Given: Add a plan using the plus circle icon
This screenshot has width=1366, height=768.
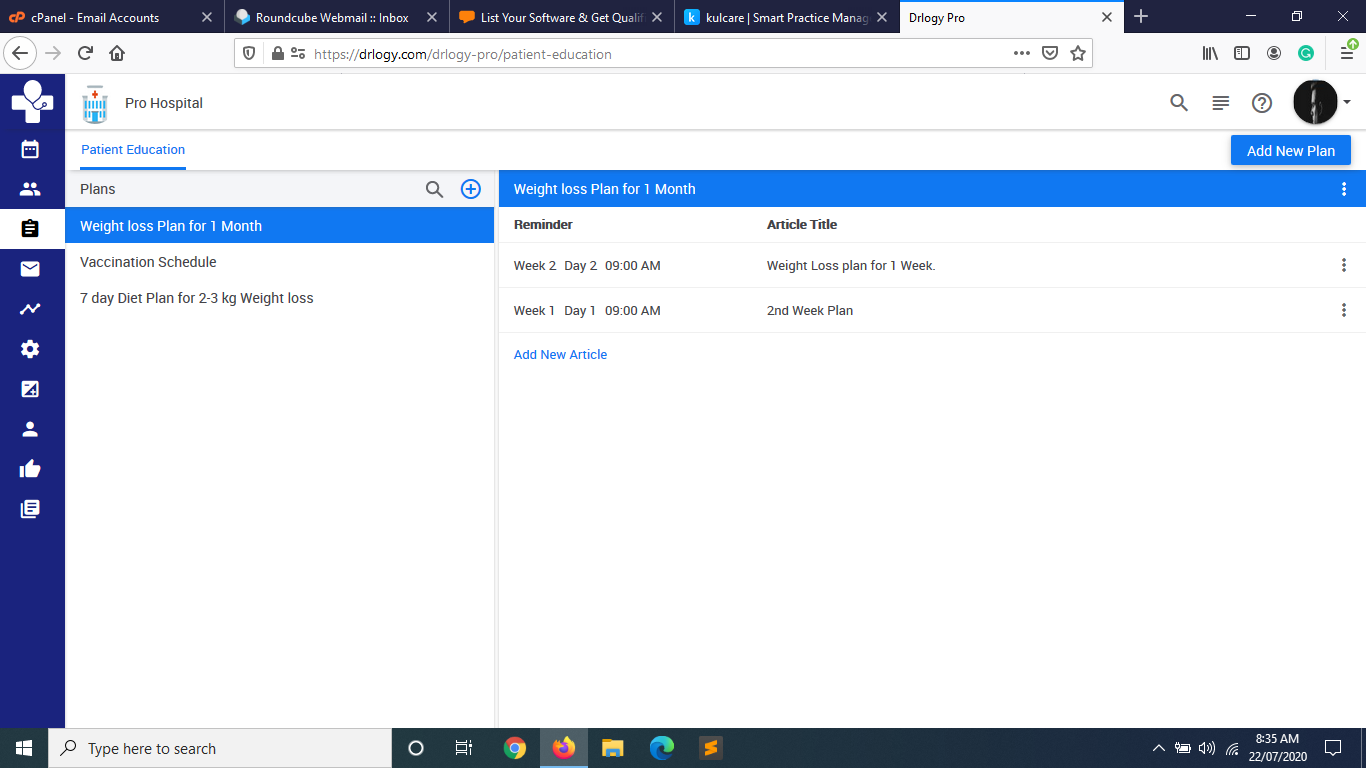Looking at the screenshot, I should pyautogui.click(x=470, y=188).
